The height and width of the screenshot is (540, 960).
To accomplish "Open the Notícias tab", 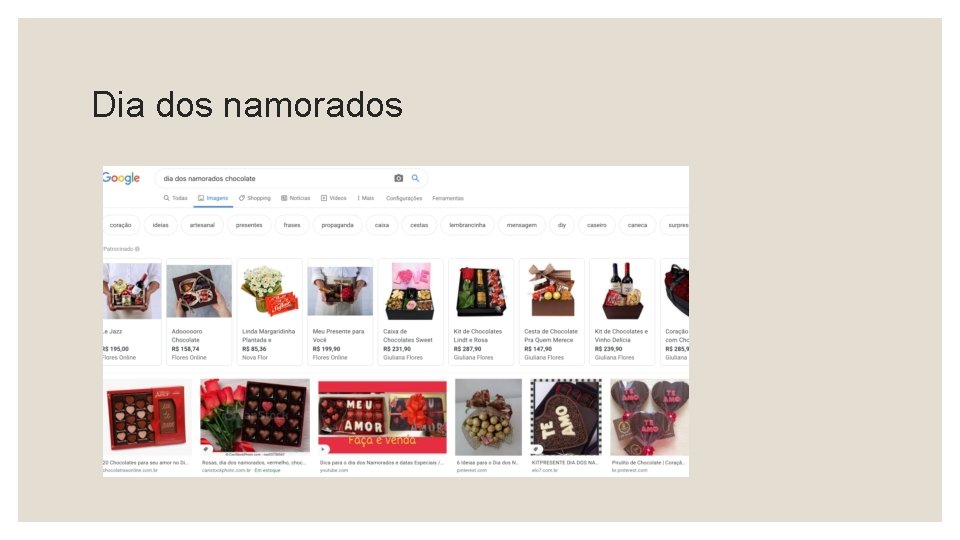I will pyautogui.click(x=296, y=198).
